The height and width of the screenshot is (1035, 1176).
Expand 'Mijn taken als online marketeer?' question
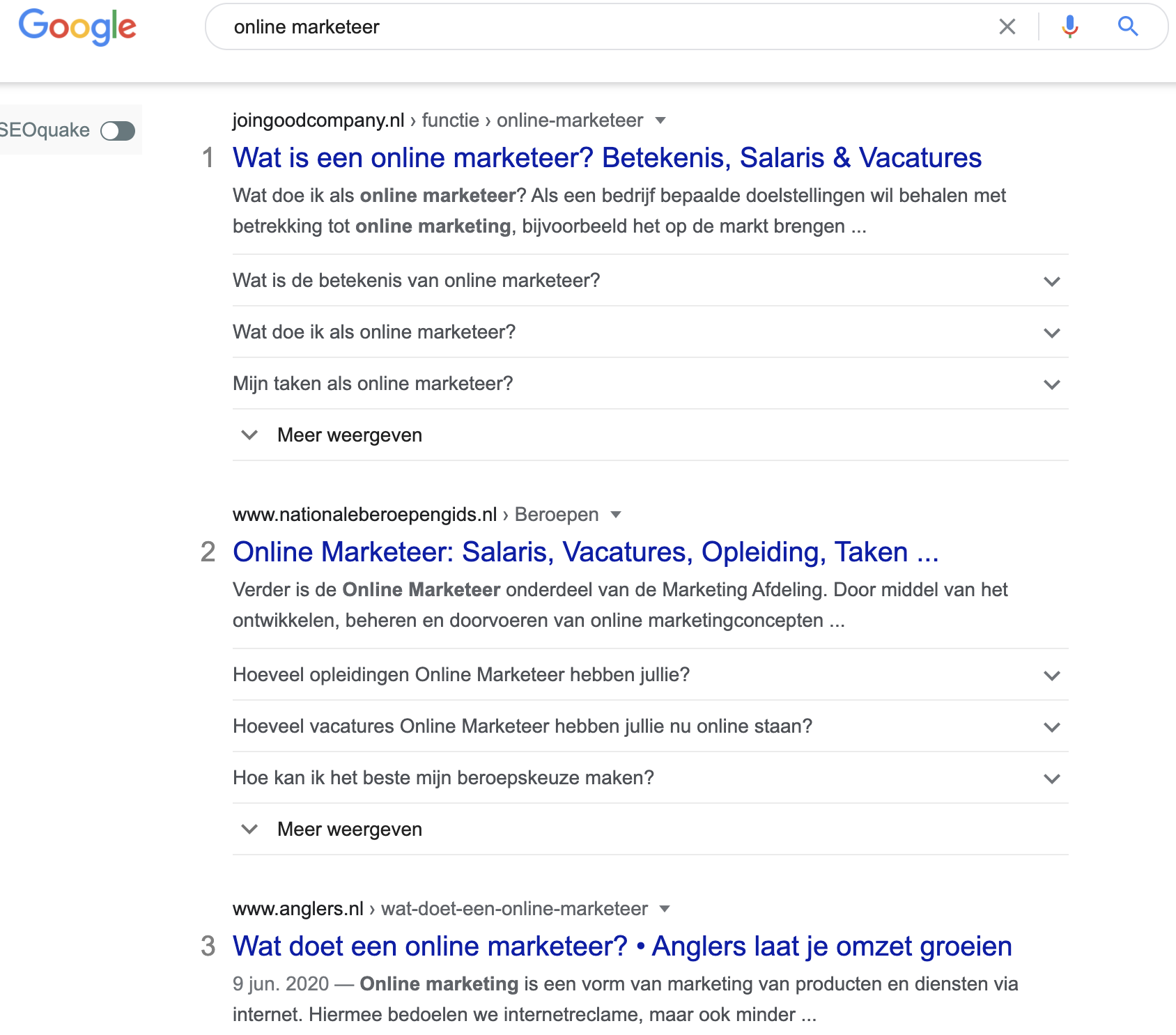coord(650,384)
